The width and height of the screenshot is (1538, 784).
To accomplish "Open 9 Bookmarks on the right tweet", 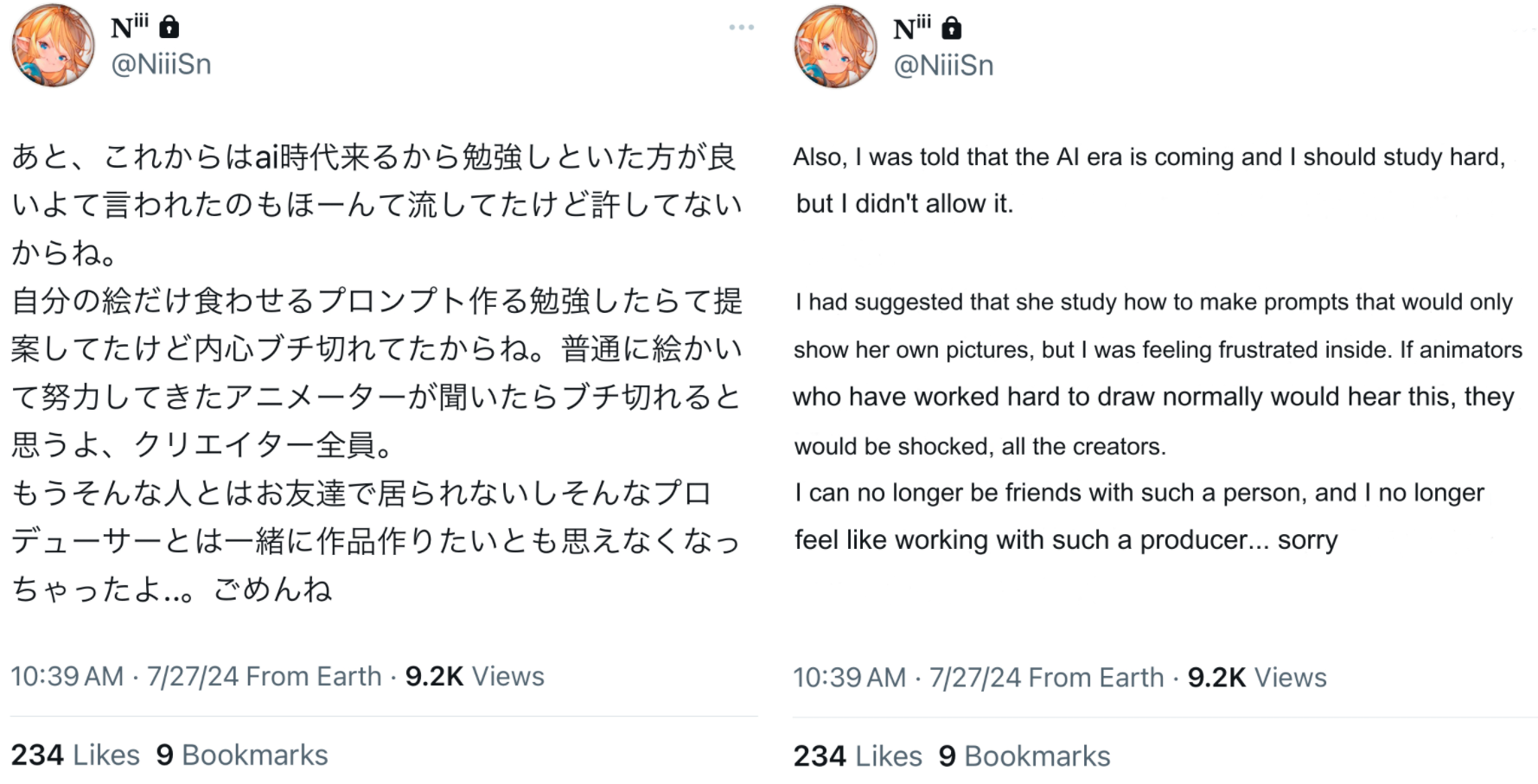I will click(1024, 756).
